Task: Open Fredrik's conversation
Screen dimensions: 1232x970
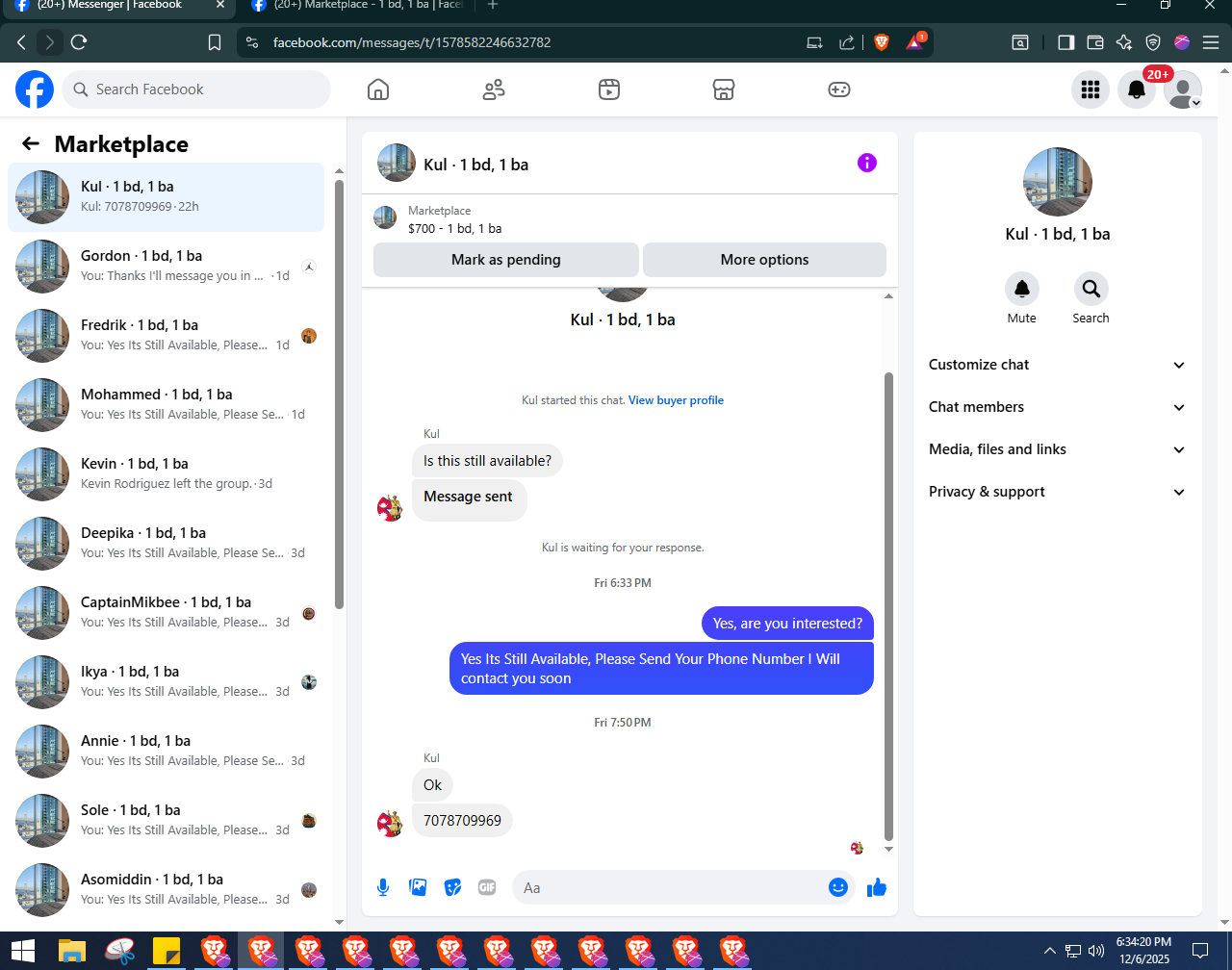Action: click(167, 336)
